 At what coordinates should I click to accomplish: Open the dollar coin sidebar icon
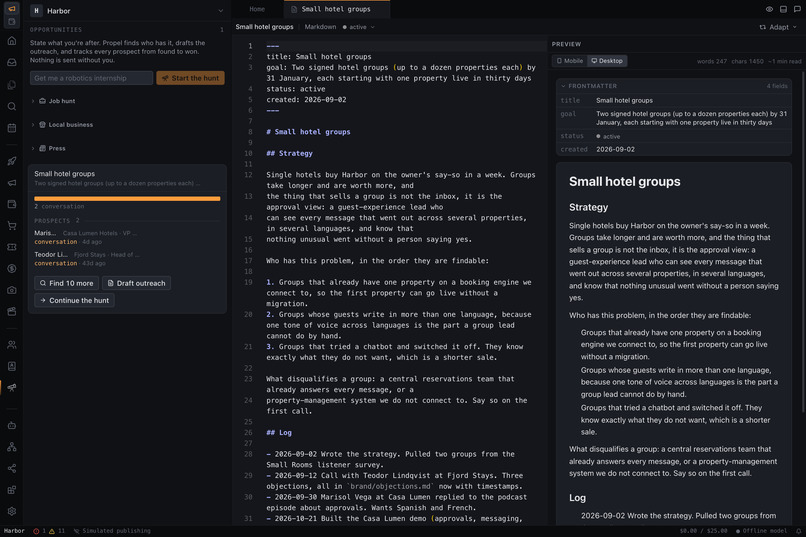tap(11, 269)
